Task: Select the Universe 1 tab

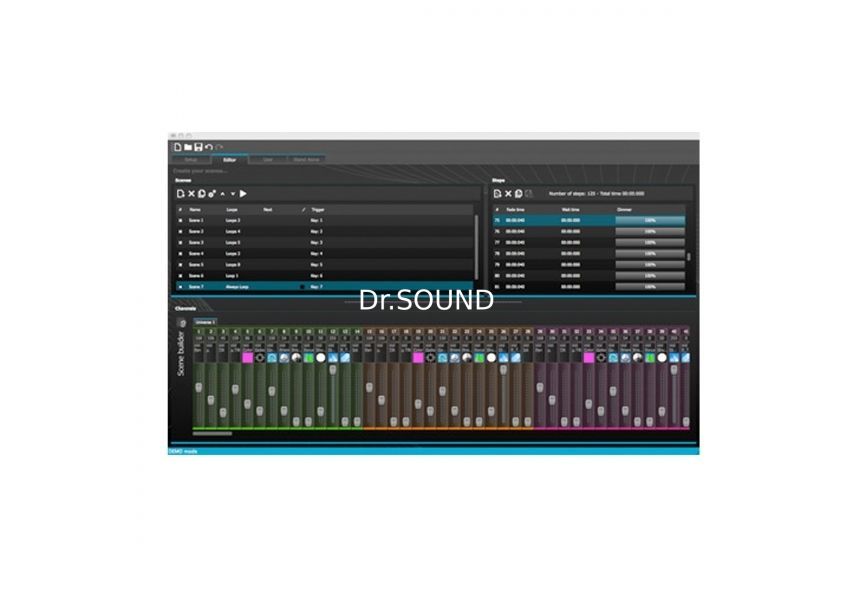Action: pos(205,322)
